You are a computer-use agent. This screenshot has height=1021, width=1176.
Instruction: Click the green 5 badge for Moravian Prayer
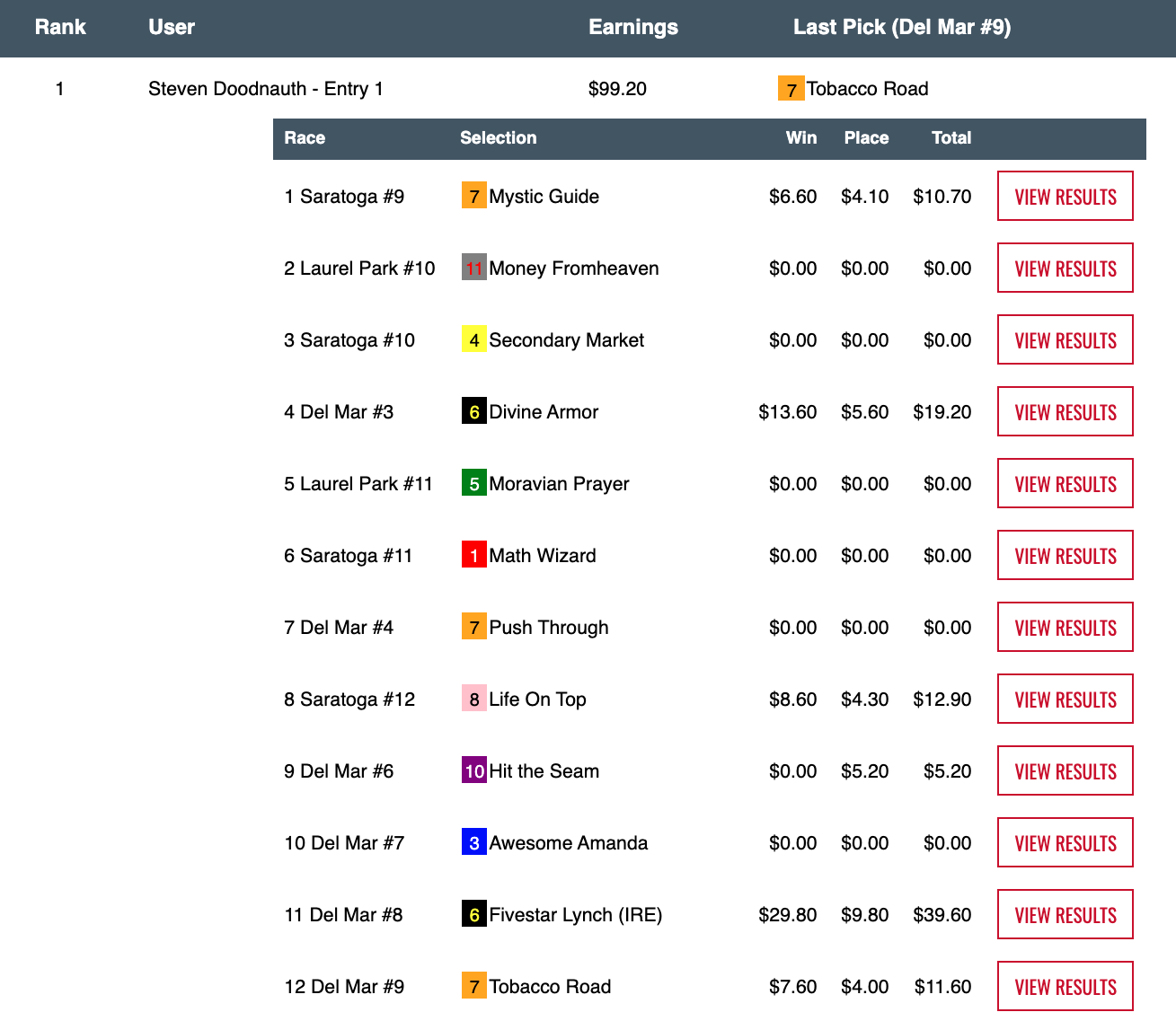point(473,483)
